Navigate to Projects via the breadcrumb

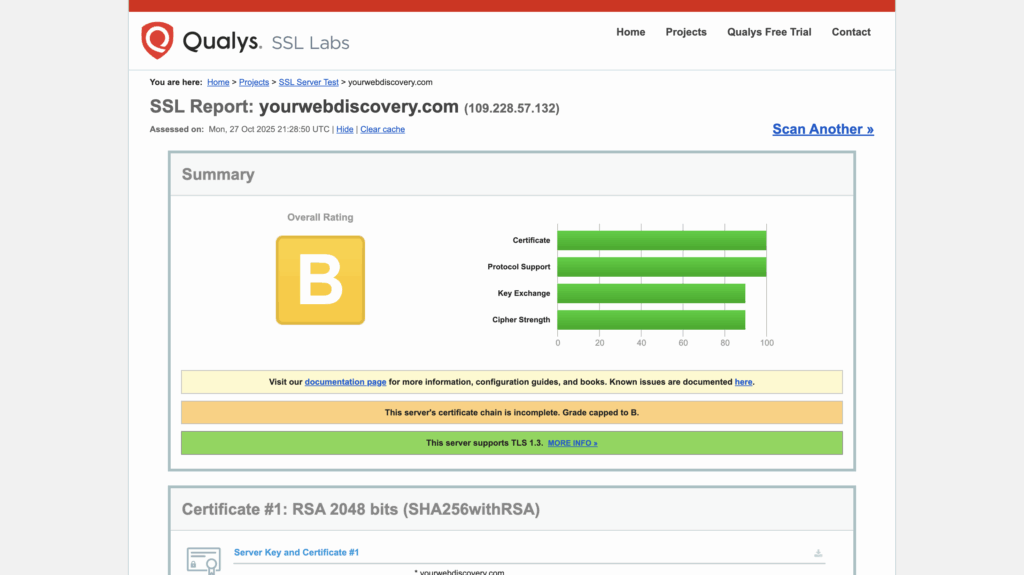[x=254, y=82]
